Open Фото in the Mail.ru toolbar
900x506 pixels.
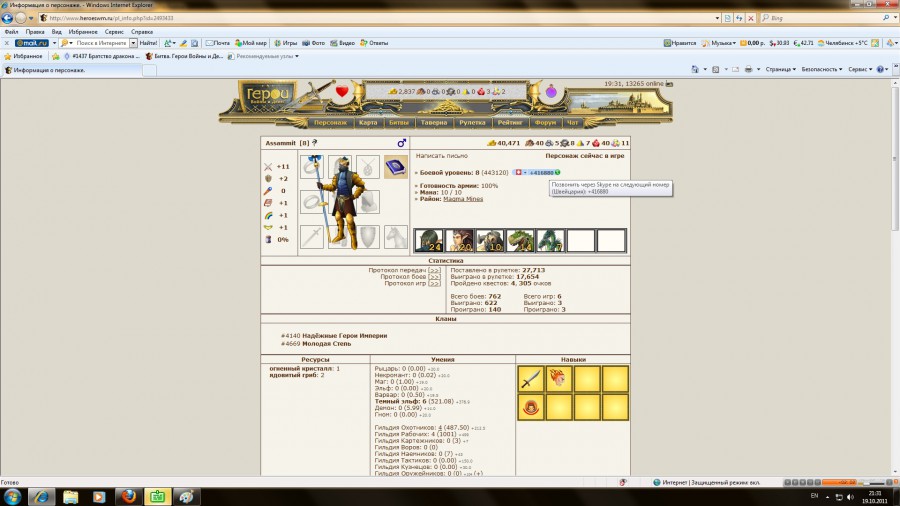click(x=313, y=43)
